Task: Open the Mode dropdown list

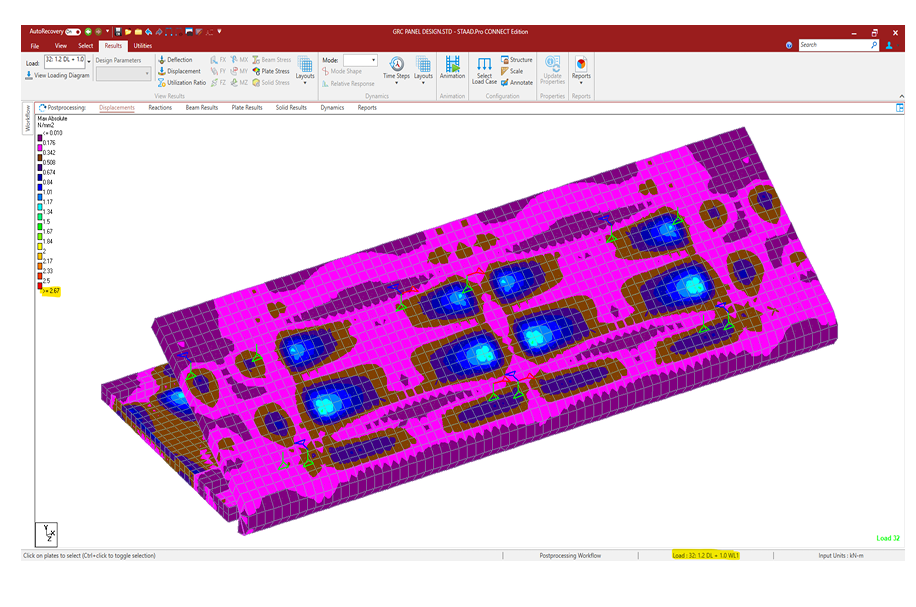Action: (x=374, y=60)
